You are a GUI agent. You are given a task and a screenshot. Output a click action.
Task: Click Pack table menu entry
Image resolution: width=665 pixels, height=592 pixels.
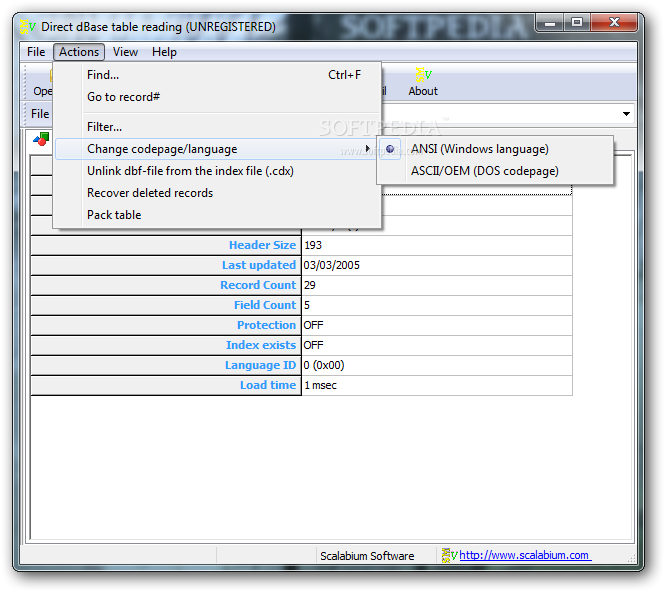[x=218, y=215]
